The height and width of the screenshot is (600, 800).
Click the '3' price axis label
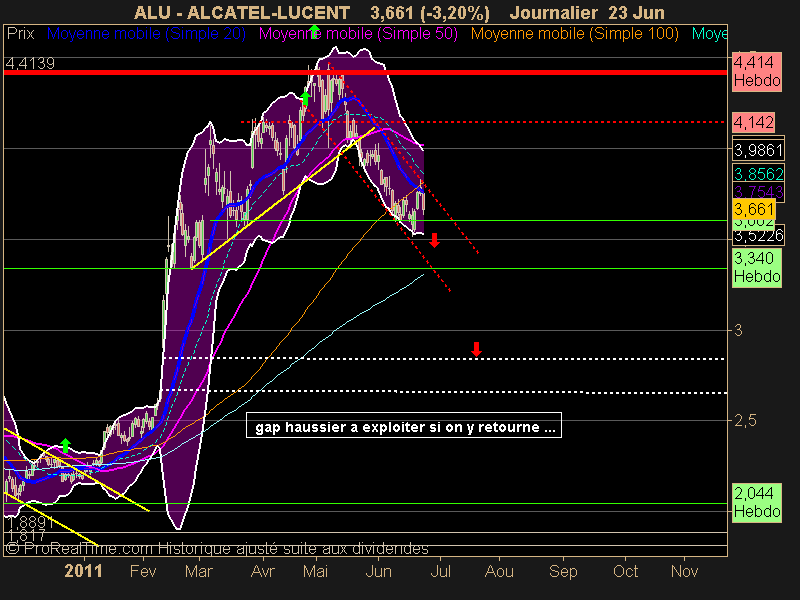click(738, 331)
